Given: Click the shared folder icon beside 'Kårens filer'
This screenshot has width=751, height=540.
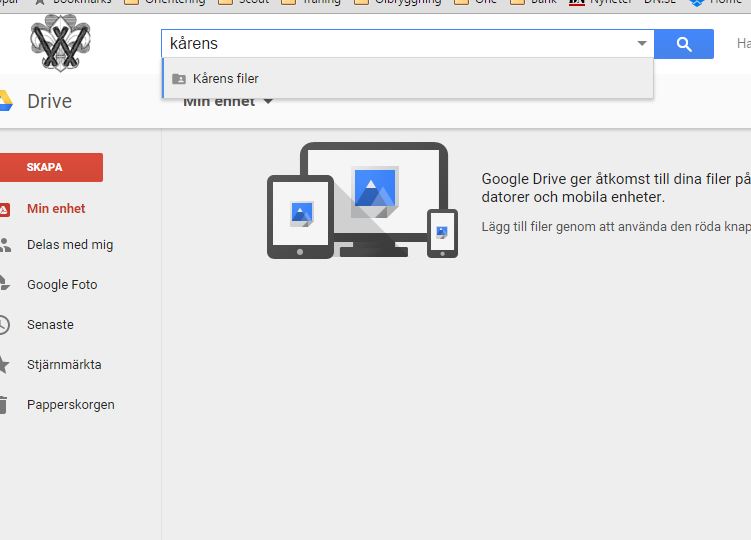Looking at the screenshot, I should pyautogui.click(x=179, y=79).
